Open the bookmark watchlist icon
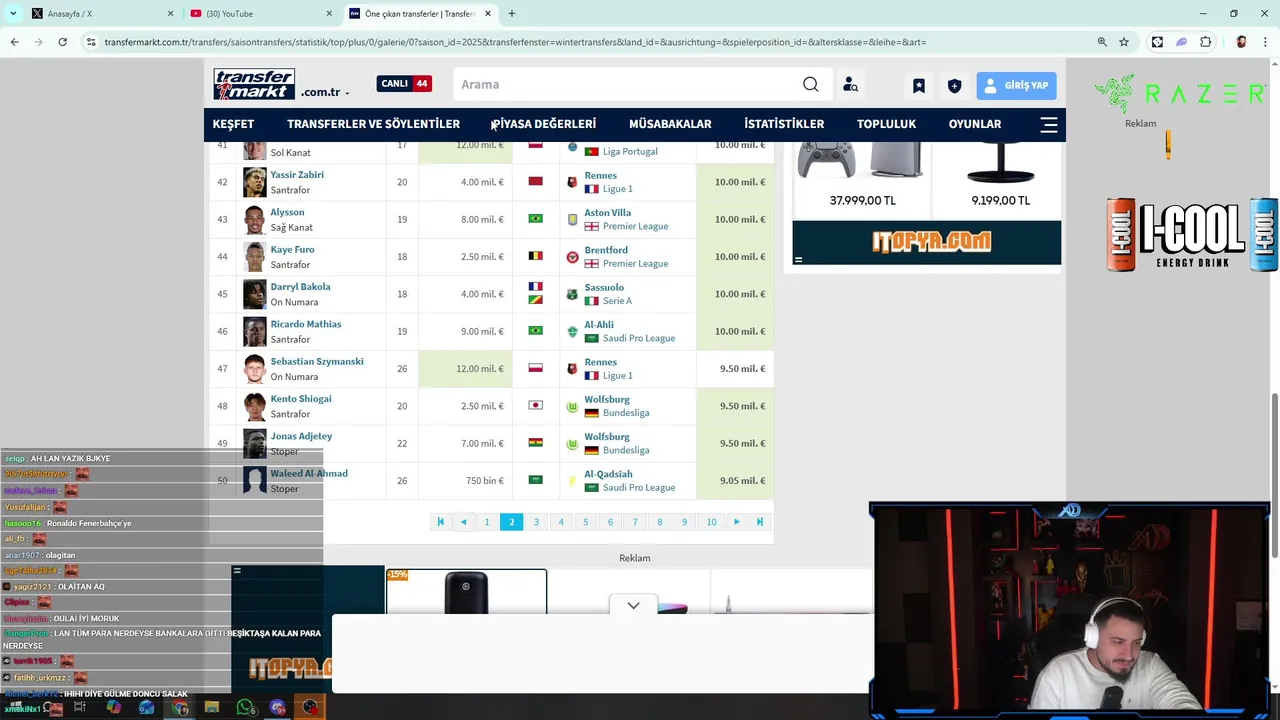The image size is (1280, 720). 919,86
